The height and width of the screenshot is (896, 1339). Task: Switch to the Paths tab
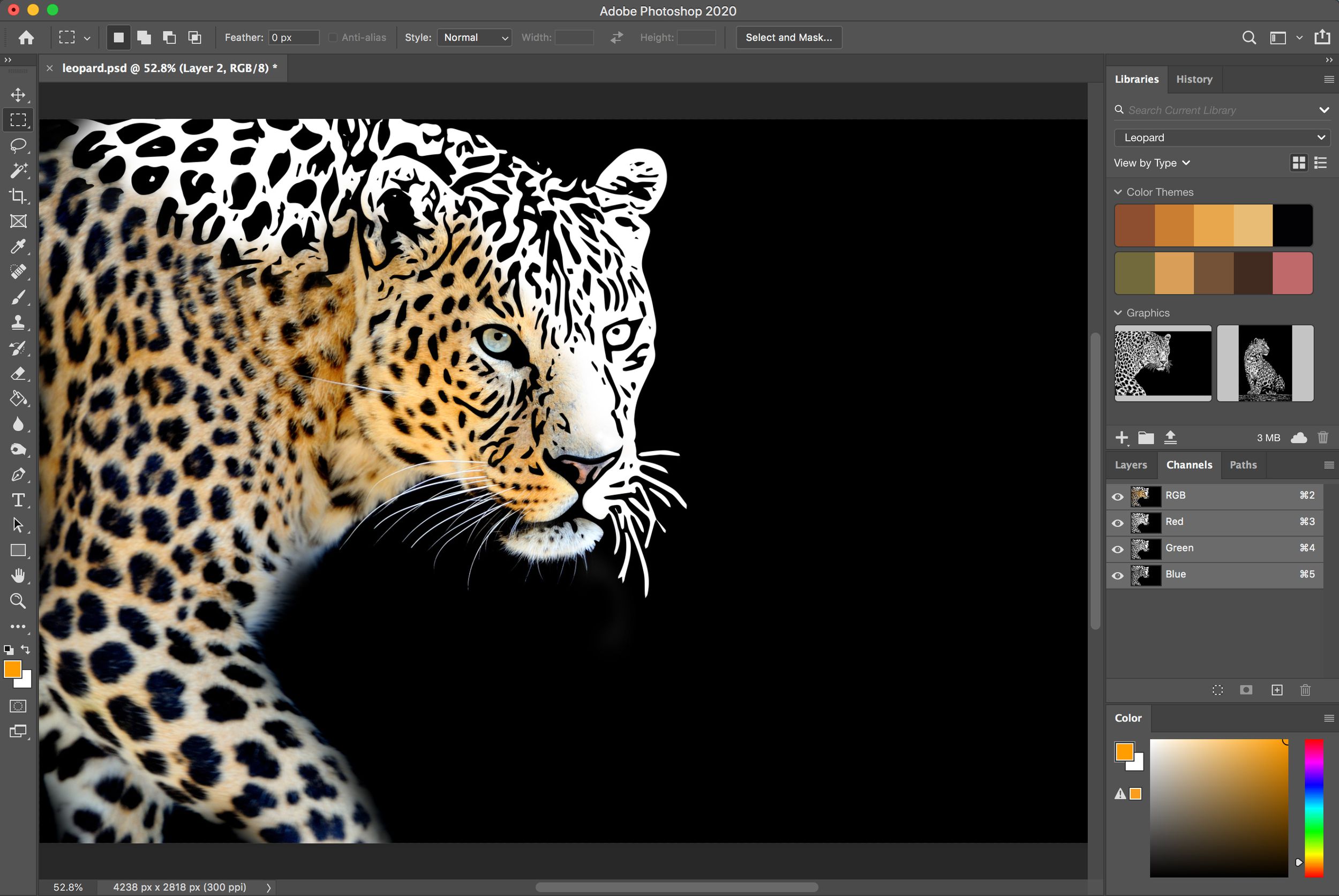point(1243,464)
